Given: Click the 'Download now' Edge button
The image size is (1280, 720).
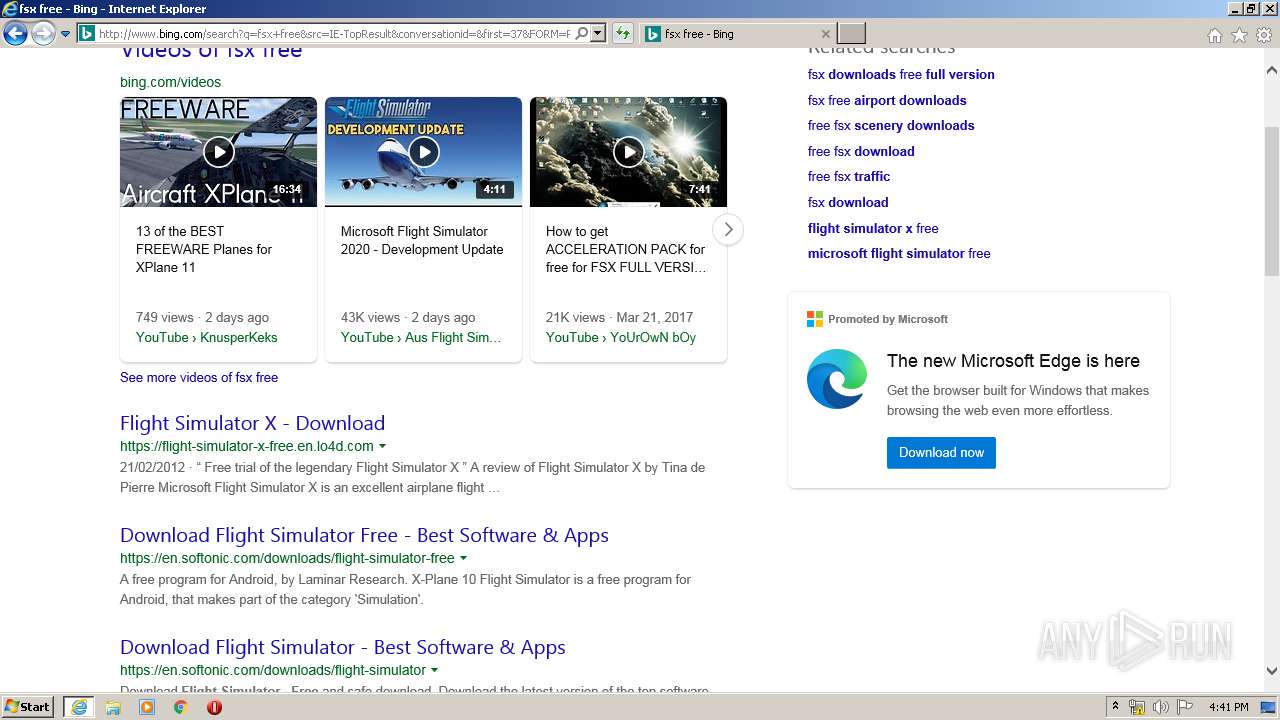Looking at the screenshot, I should coord(941,452).
